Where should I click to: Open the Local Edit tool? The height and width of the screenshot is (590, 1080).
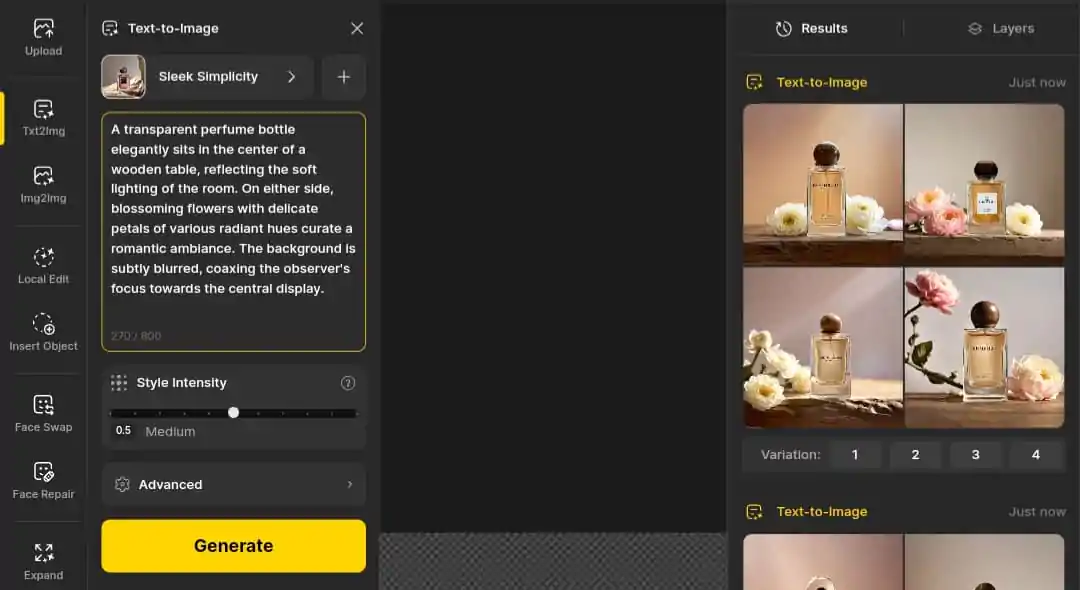[43, 265]
